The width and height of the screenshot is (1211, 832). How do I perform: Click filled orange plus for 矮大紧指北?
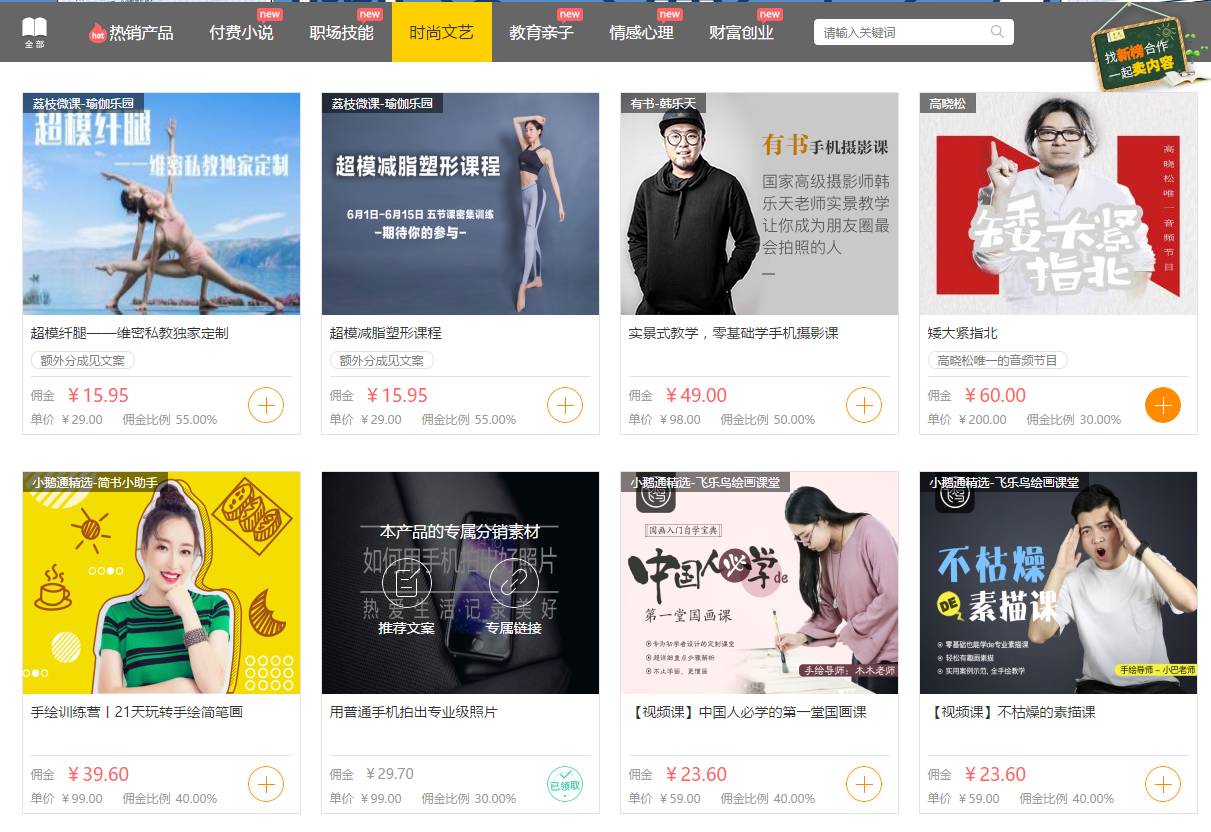[1163, 405]
